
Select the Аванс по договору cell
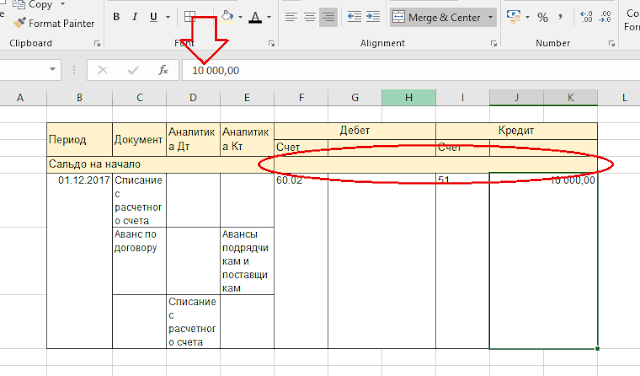(x=140, y=261)
